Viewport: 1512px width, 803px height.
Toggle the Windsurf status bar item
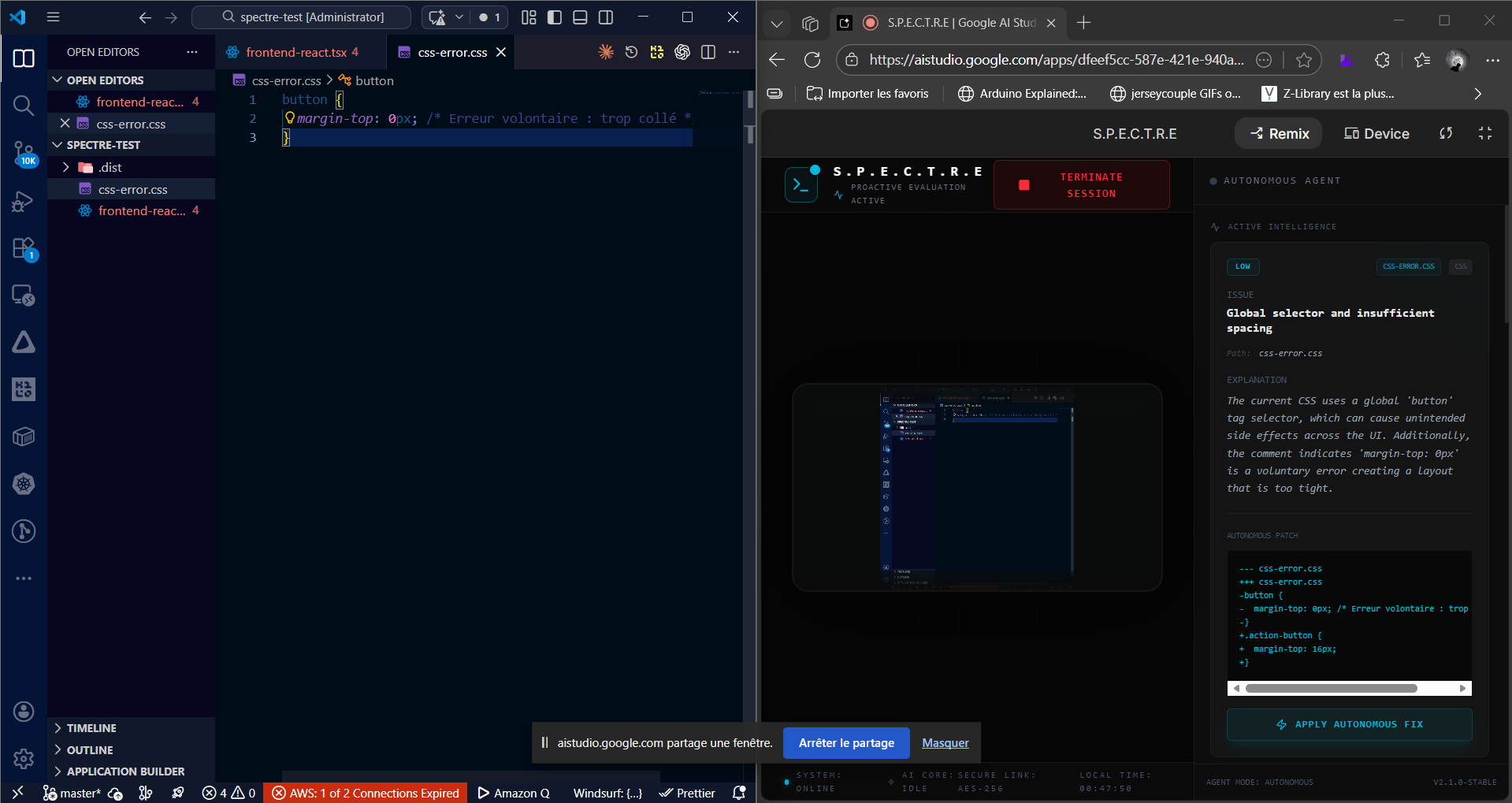tap(607, 793)
